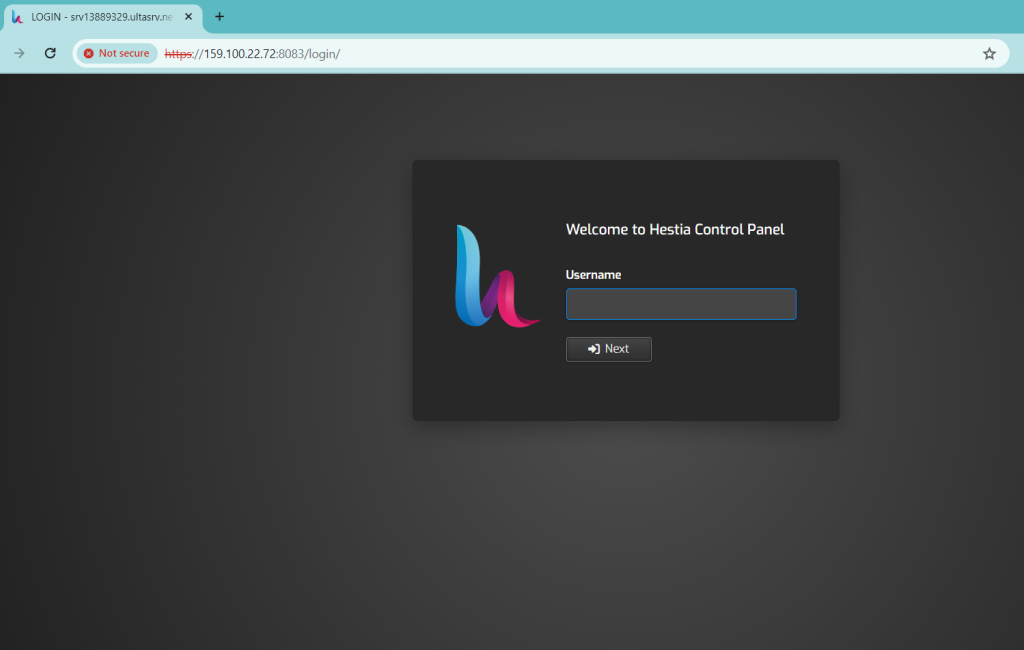1024x650 pixels.
Task: Click the red warning icon beside Not secure
Action: tap(89, 54)
